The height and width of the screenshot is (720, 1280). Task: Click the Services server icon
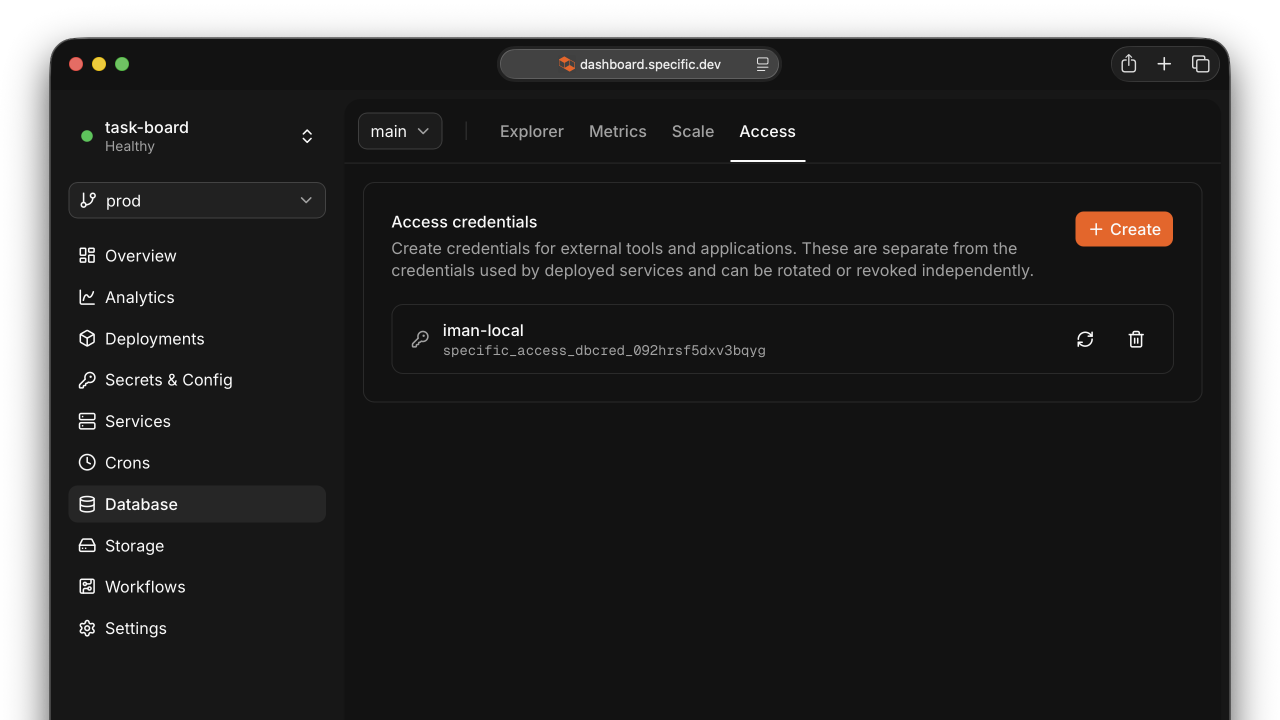point(87,421)
